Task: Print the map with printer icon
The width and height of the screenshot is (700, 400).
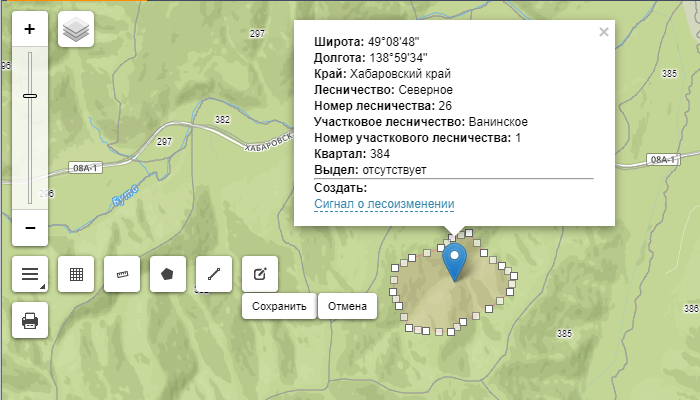Action: click(30, 320)
